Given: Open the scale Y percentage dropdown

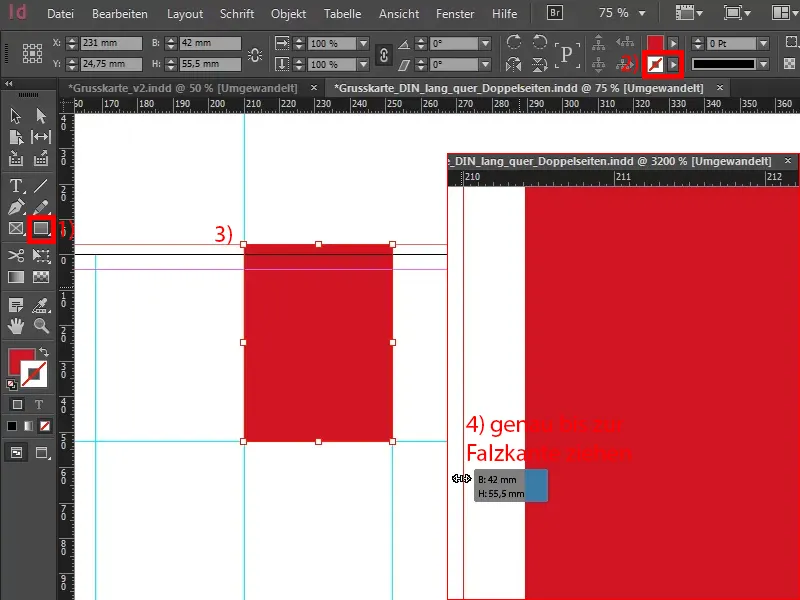Looking at the screenshot, I should point(363,64).
